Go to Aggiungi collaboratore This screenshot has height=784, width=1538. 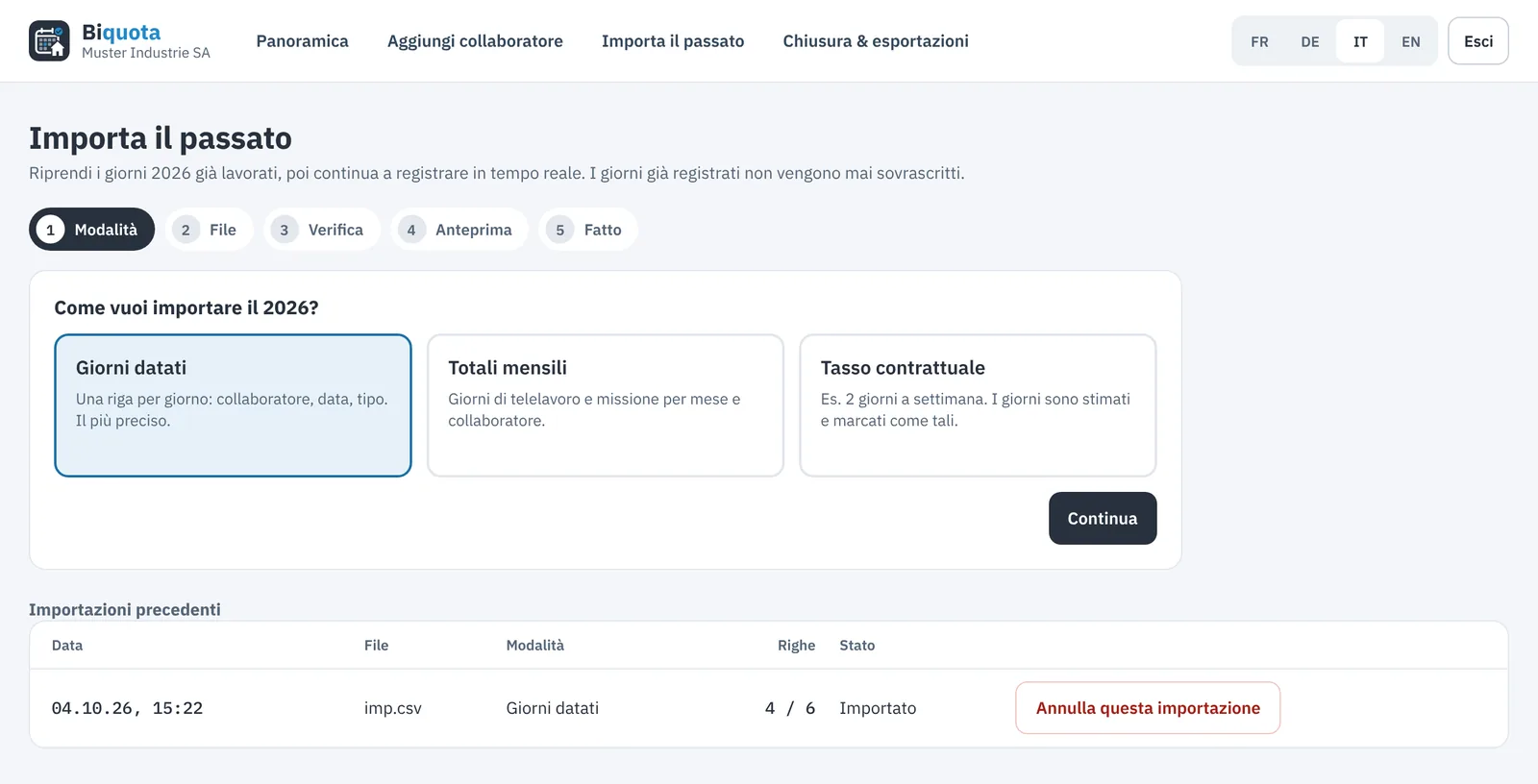tap(475, 41)
